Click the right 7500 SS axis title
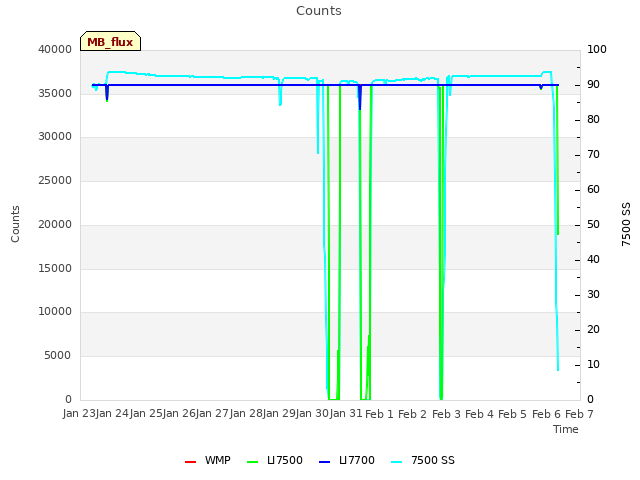 (x=626, y=224)
